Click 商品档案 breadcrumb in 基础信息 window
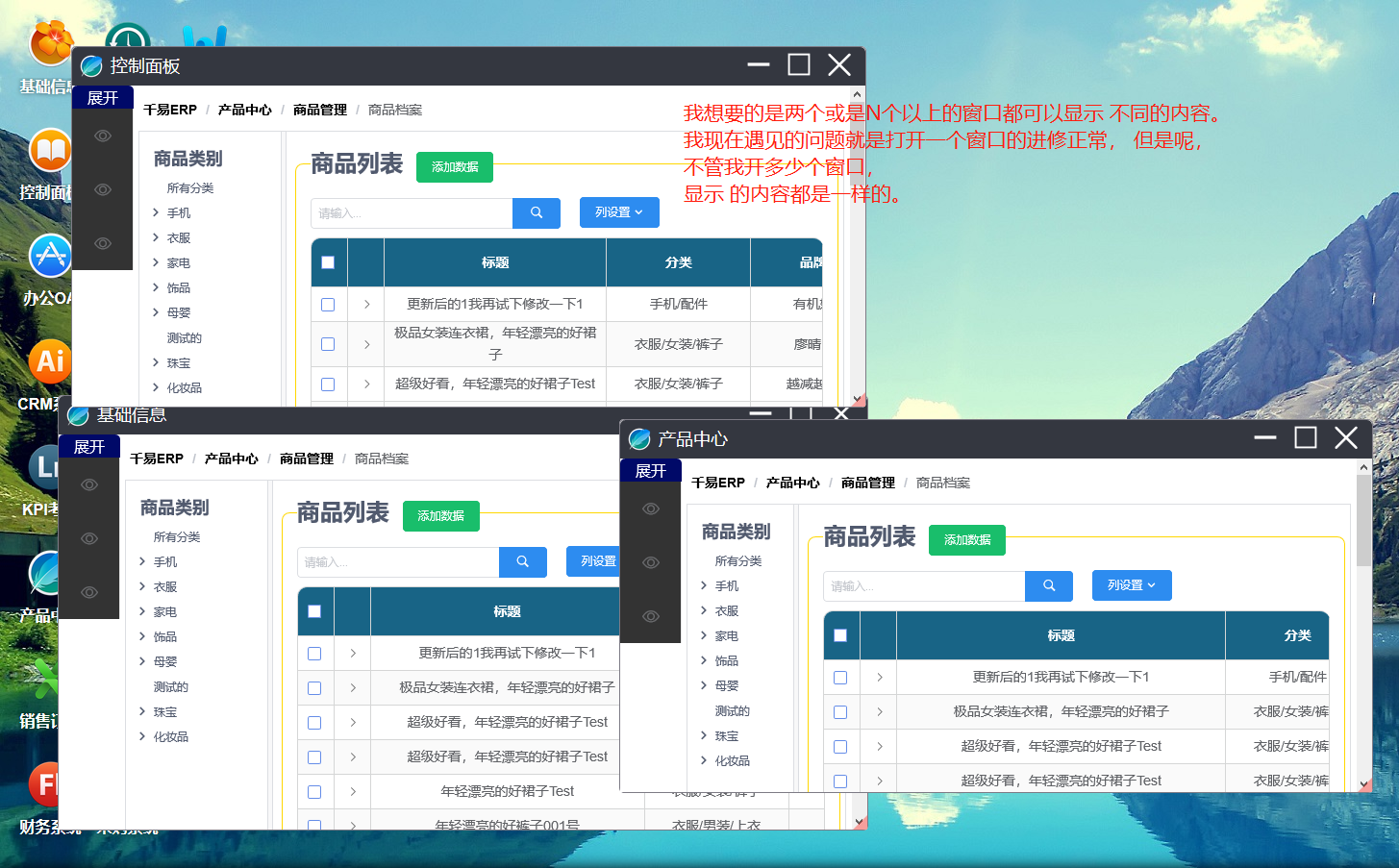The height and width of the screenshot is (868, 1399). [x=382, y=459]
